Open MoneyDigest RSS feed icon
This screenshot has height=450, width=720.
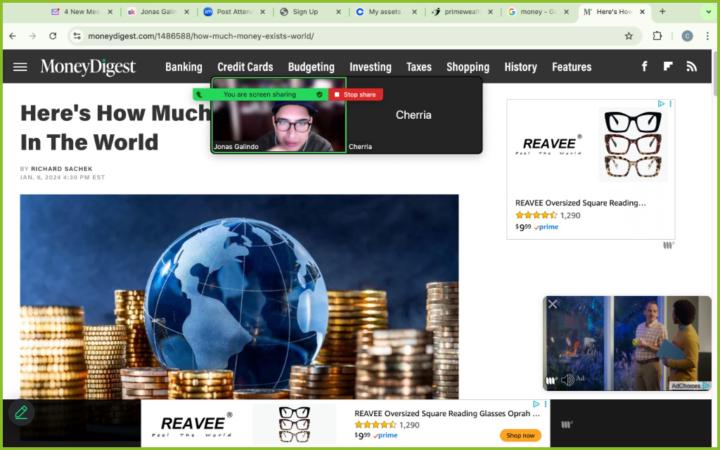(x=692, y=67)
